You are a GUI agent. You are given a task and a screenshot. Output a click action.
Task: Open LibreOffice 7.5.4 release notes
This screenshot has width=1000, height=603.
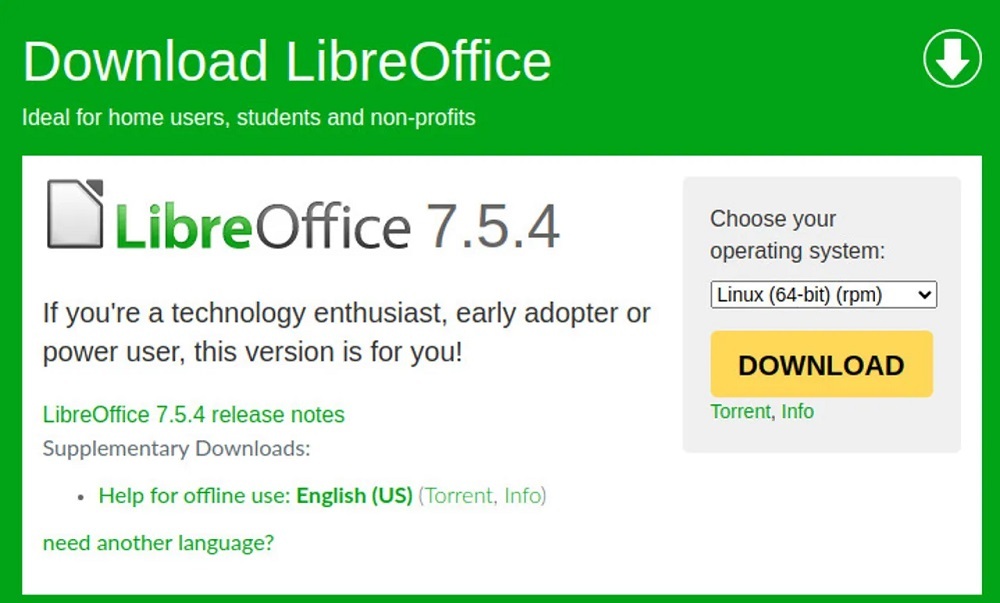pos(193,414)
